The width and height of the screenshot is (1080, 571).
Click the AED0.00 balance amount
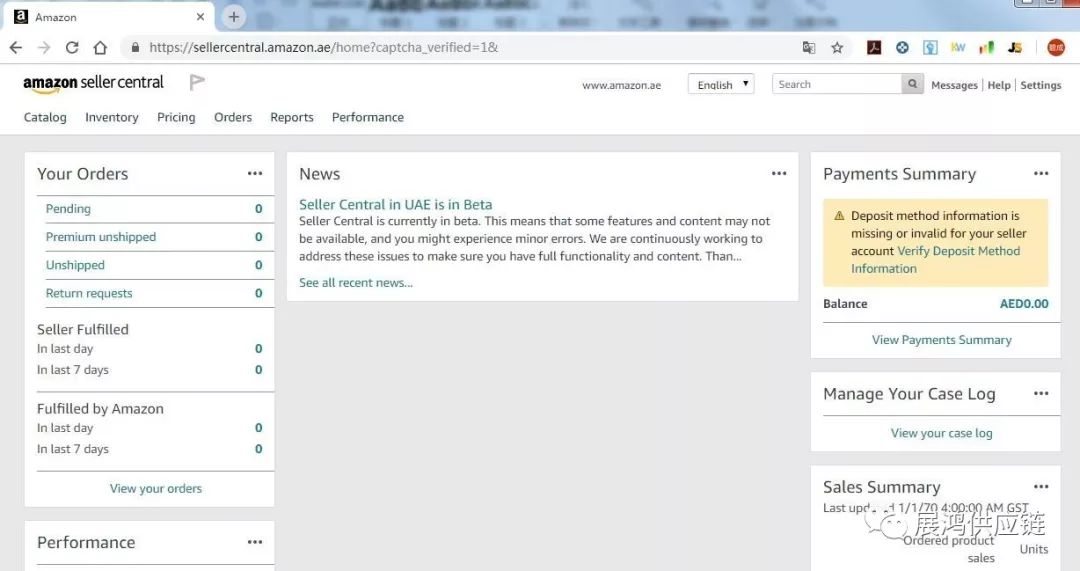(1024, 304)
